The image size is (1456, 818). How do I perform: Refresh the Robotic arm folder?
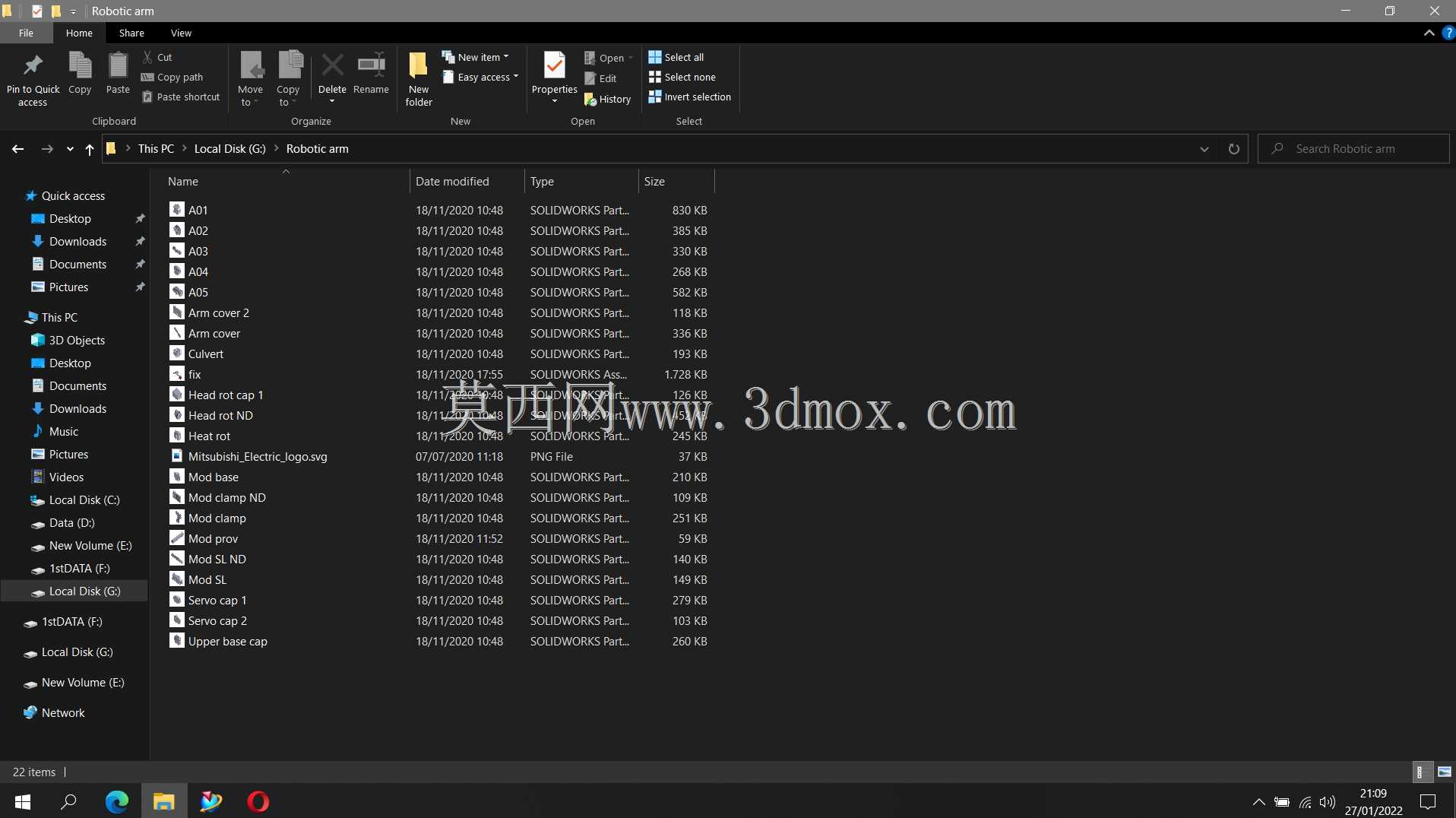click(x=1234, y=149)
